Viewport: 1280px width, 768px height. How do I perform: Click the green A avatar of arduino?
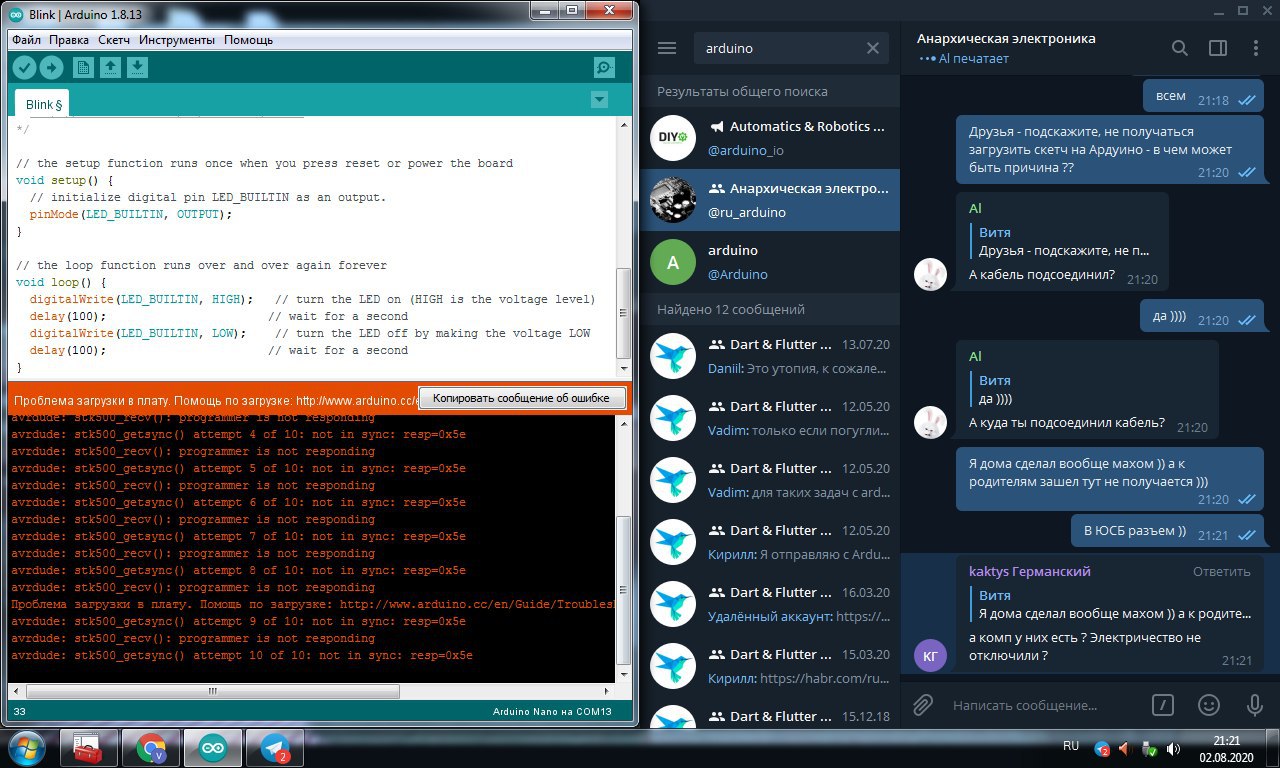[672, 262]
